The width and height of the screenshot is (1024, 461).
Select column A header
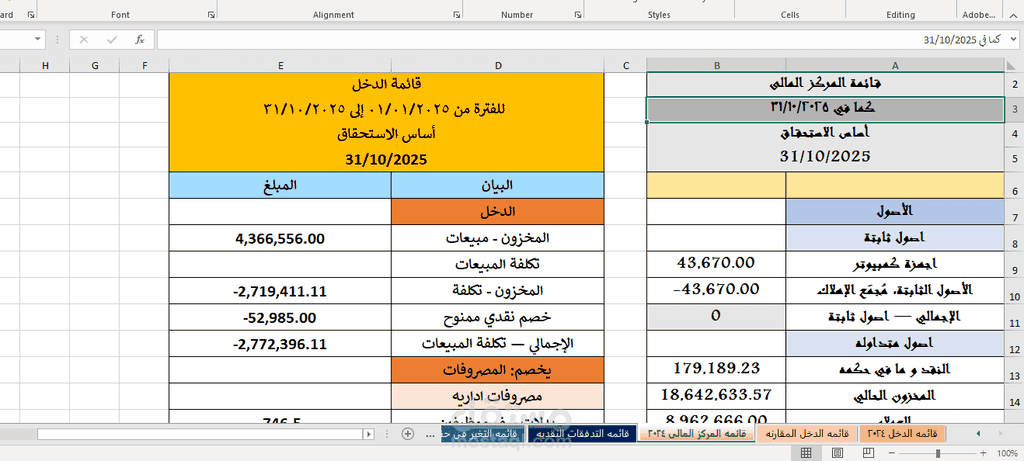895,65
